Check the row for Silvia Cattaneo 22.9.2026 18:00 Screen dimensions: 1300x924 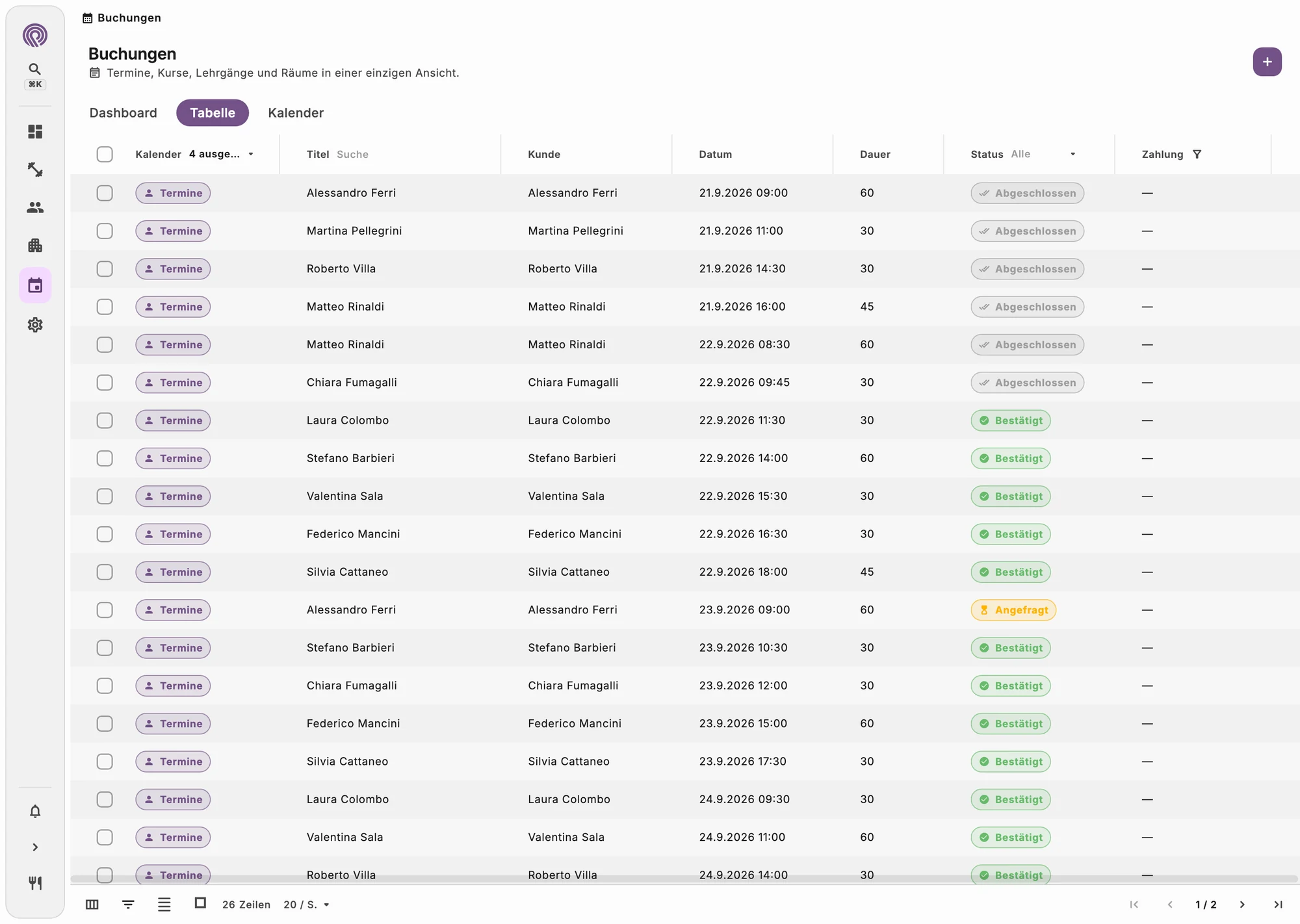[x=105, y=572]
